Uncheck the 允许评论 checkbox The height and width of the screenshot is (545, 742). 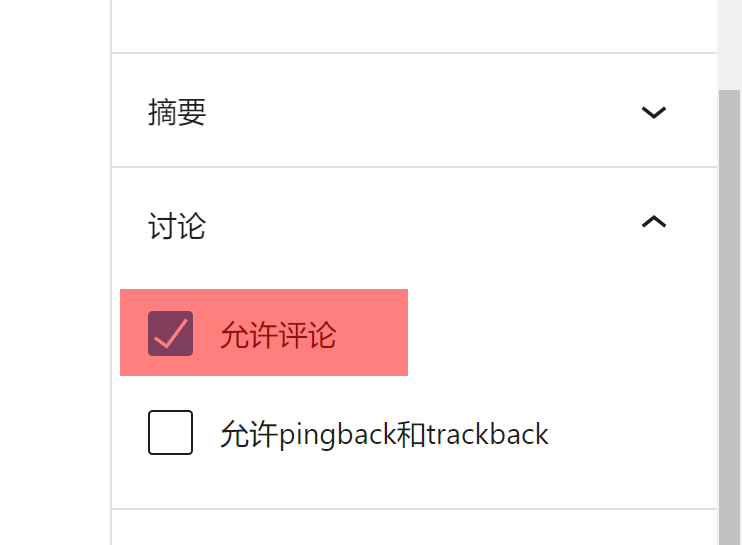point(170,333)
